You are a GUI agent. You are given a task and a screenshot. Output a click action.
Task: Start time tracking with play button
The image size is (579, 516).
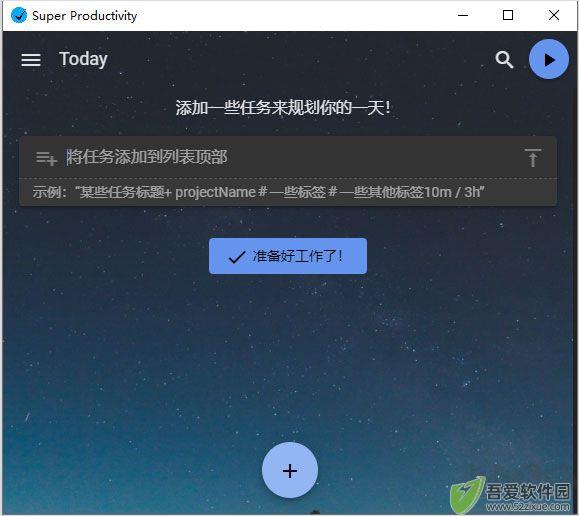pyautogui.click(x=549, y=59)
